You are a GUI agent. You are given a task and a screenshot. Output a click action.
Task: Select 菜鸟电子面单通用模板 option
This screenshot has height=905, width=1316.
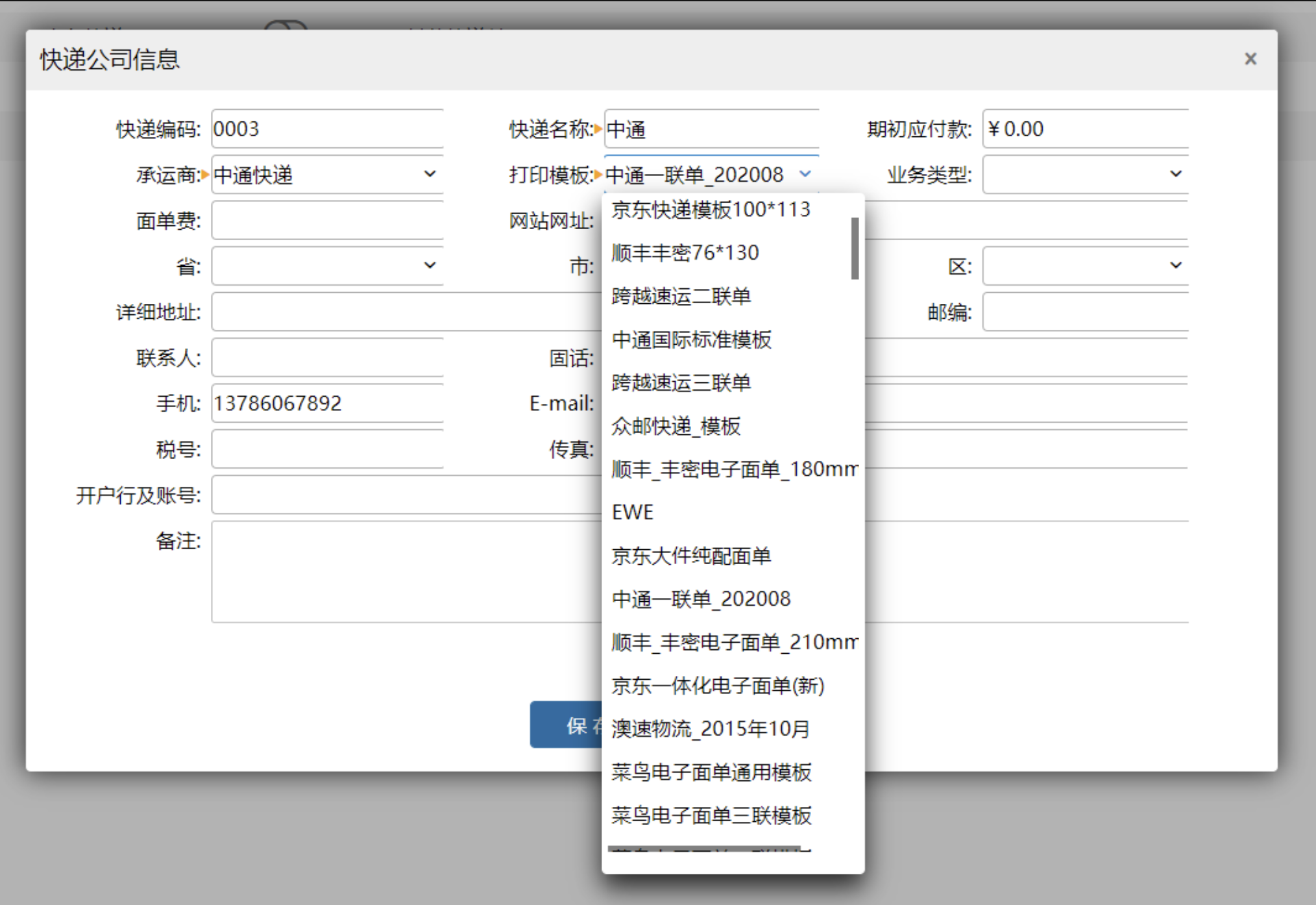pyautogui.click(x=711, y=772)
